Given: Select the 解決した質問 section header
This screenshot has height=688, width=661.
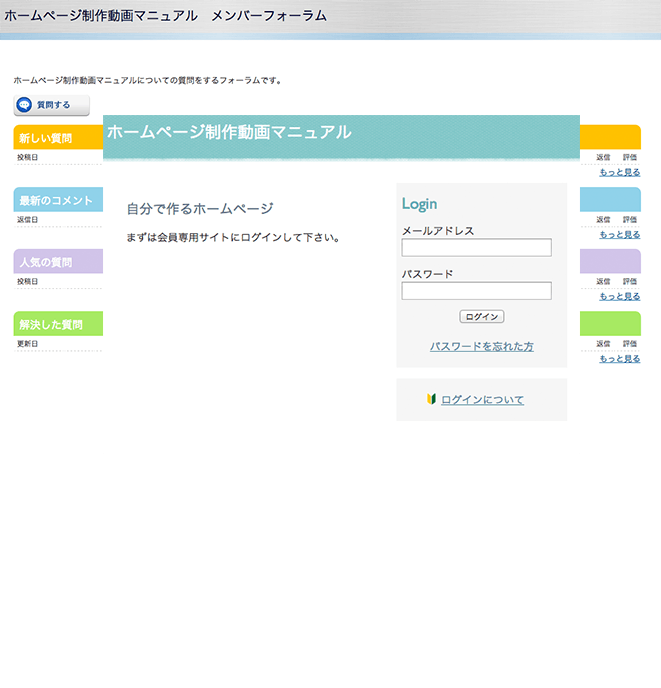Looking at the screenshot, I should click(x=58, y=324).
